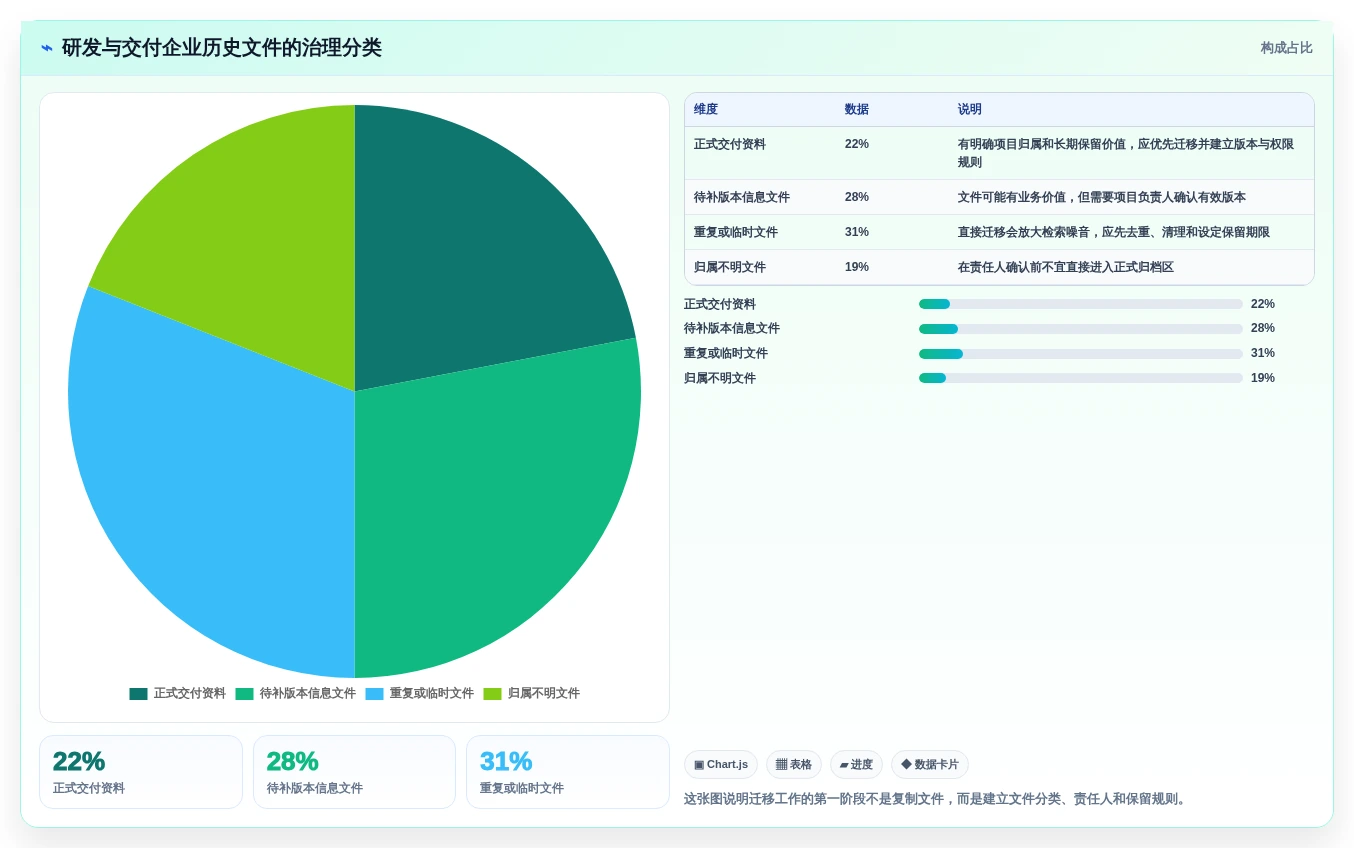Click 正式交付资料 table row cell

point(730,144)
